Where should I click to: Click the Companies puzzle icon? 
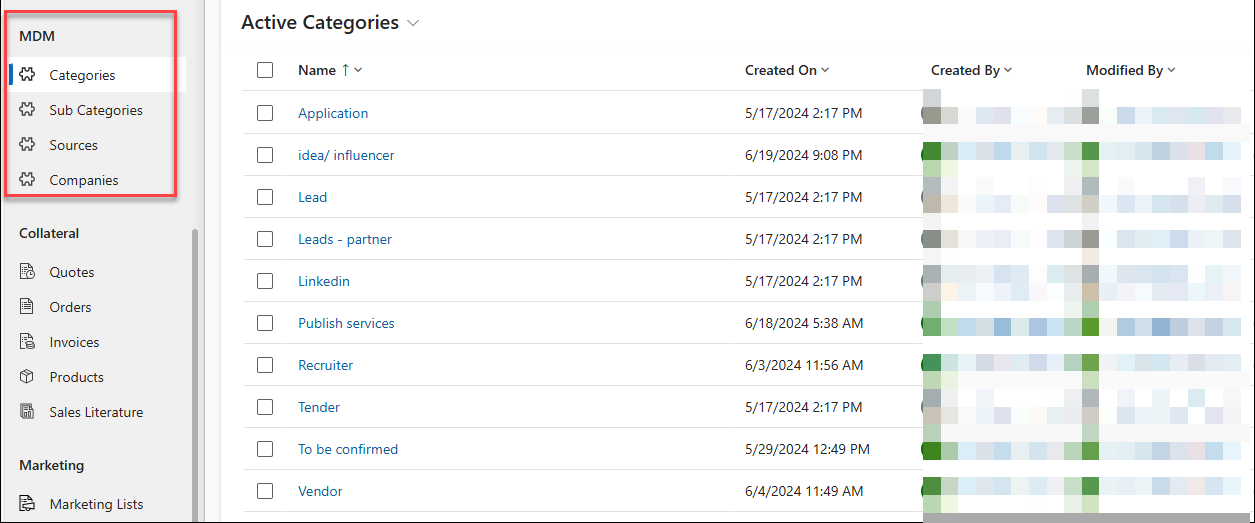coord(28,180)
